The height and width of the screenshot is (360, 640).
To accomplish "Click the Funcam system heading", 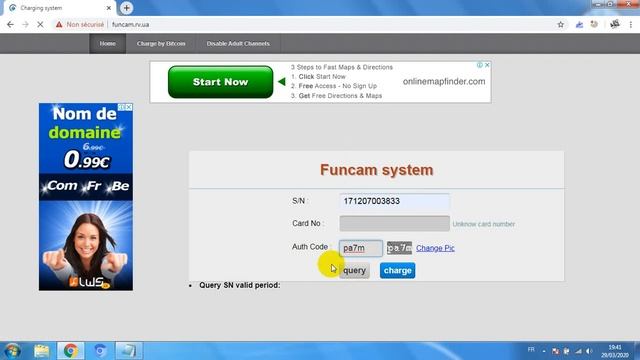I will (376, 170).
